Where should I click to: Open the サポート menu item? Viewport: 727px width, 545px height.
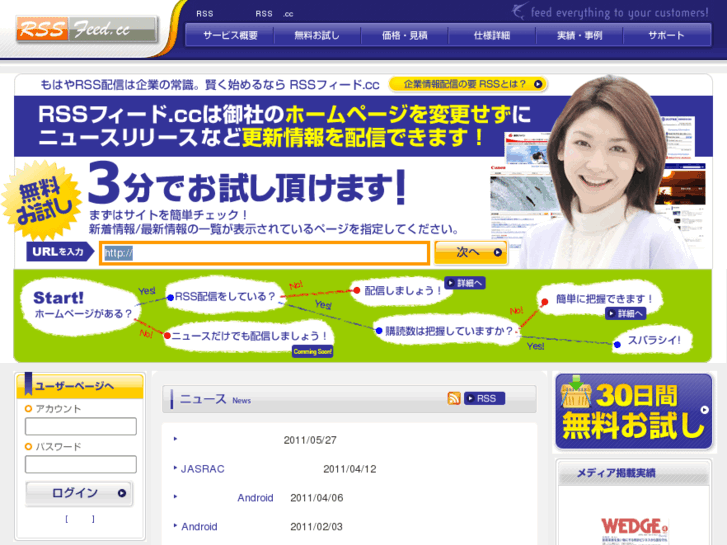666,35
